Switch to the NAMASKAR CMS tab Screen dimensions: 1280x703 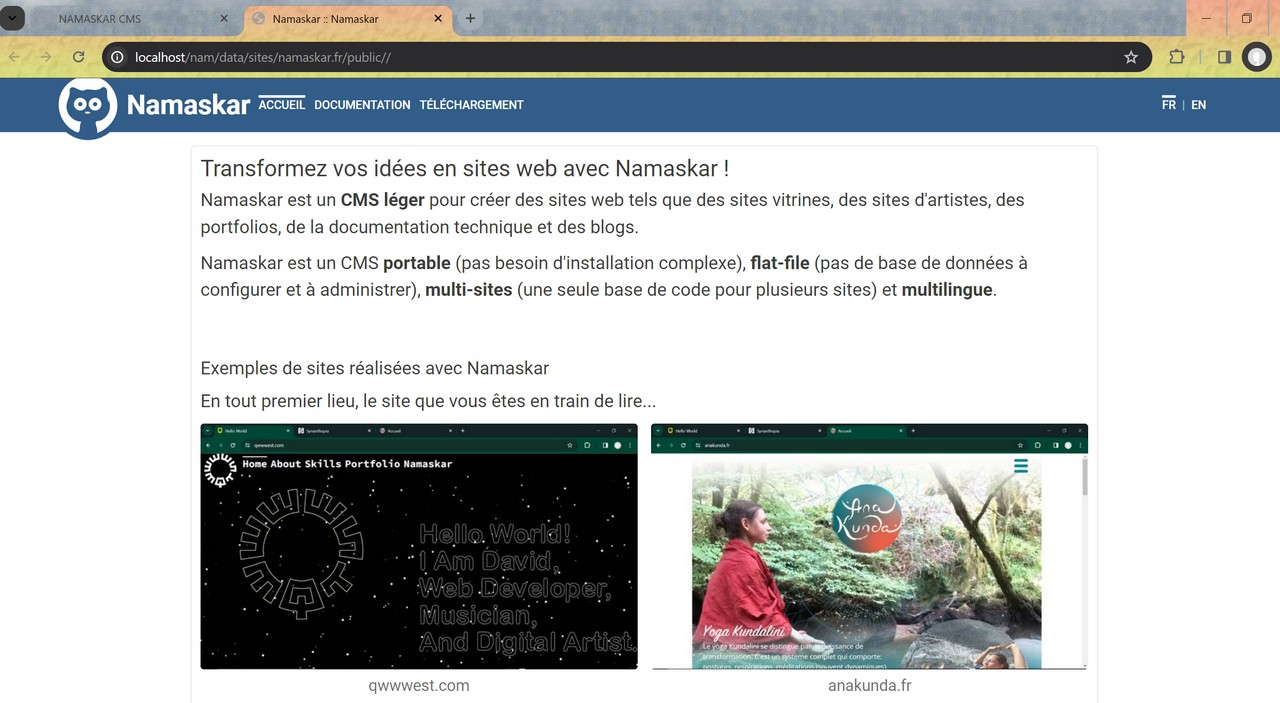[120, 18]
